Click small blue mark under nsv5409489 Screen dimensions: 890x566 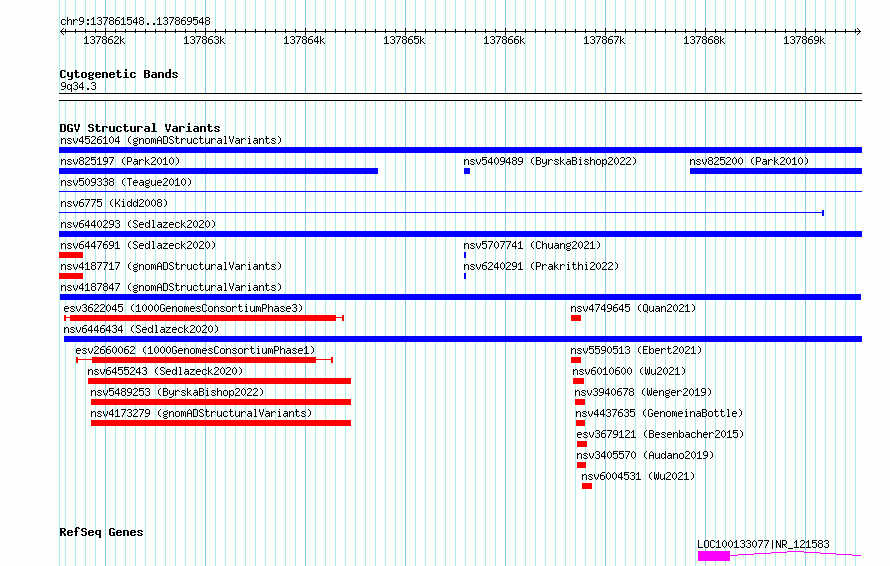coord(467,171)
